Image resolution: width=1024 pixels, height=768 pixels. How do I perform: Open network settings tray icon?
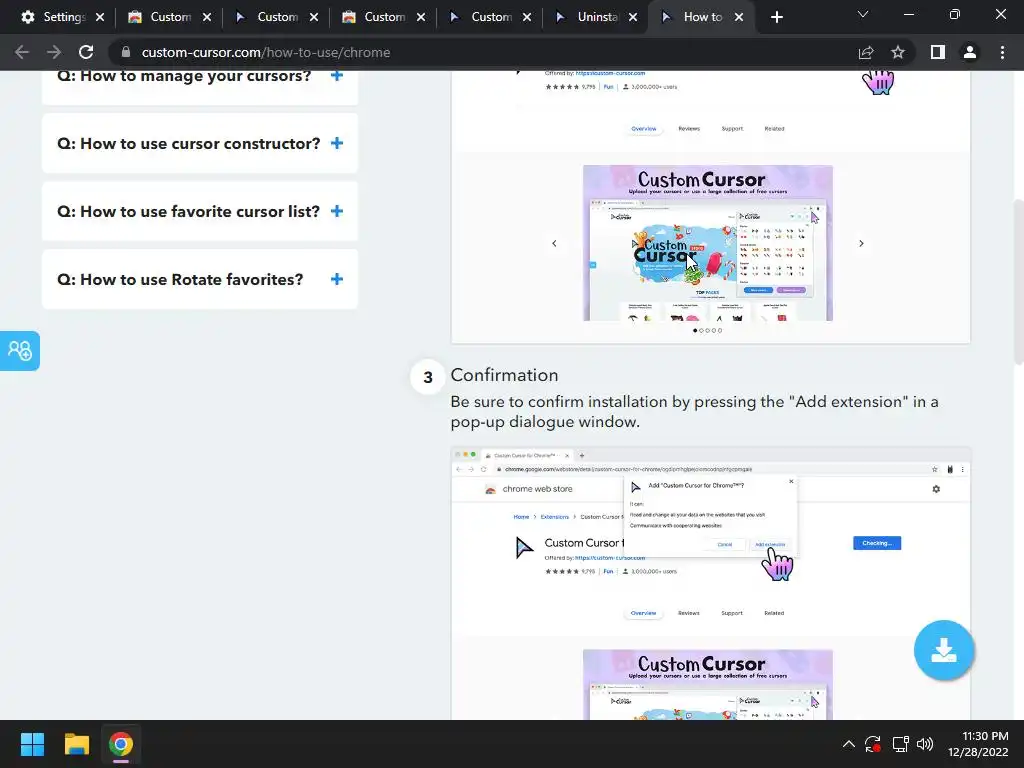click(x=900, y=744)
